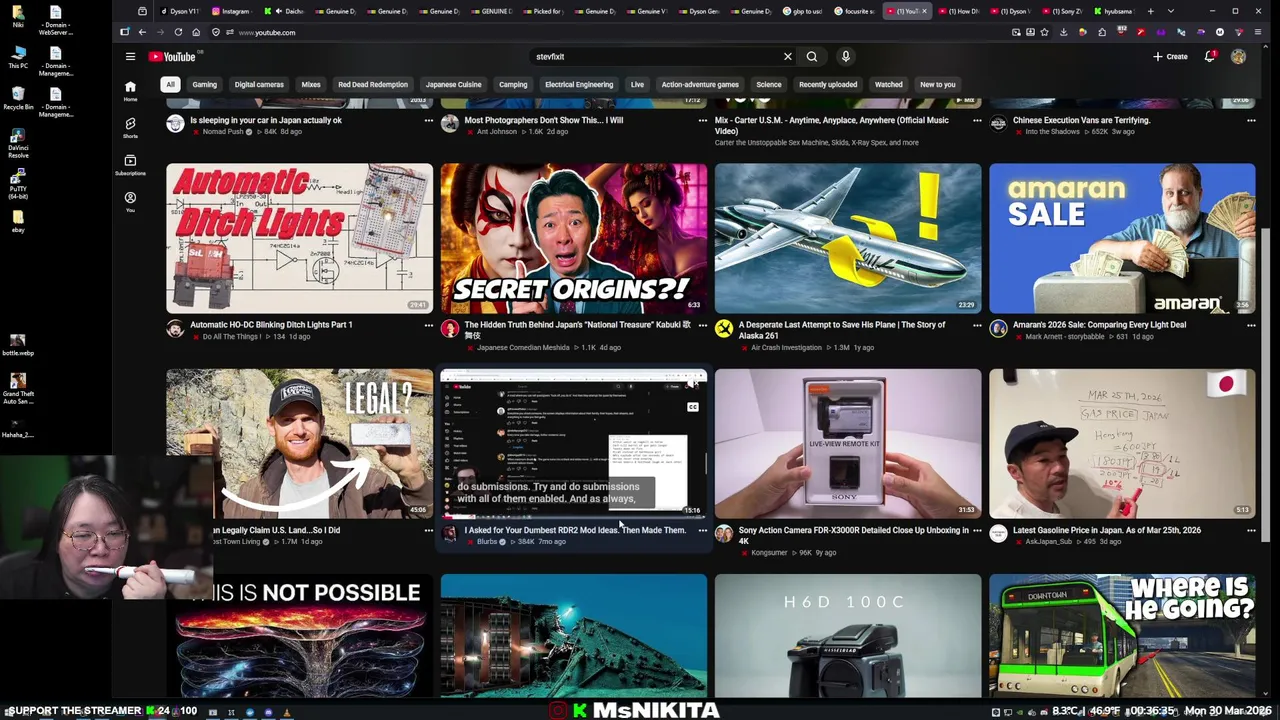This screenshot has height=720, width=1280.
Task: Open Latest Gasoline Price in Japan title
Action: 1107,530
